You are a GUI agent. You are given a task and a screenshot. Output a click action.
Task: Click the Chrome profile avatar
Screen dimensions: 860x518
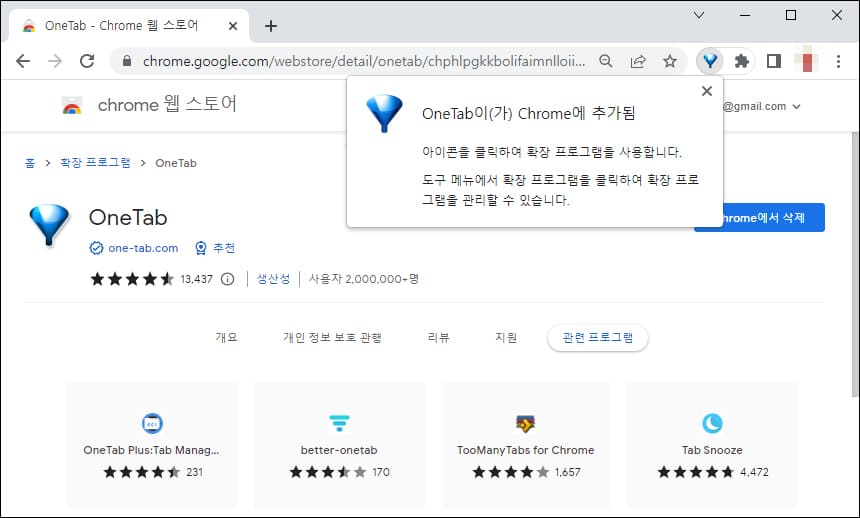806,61
